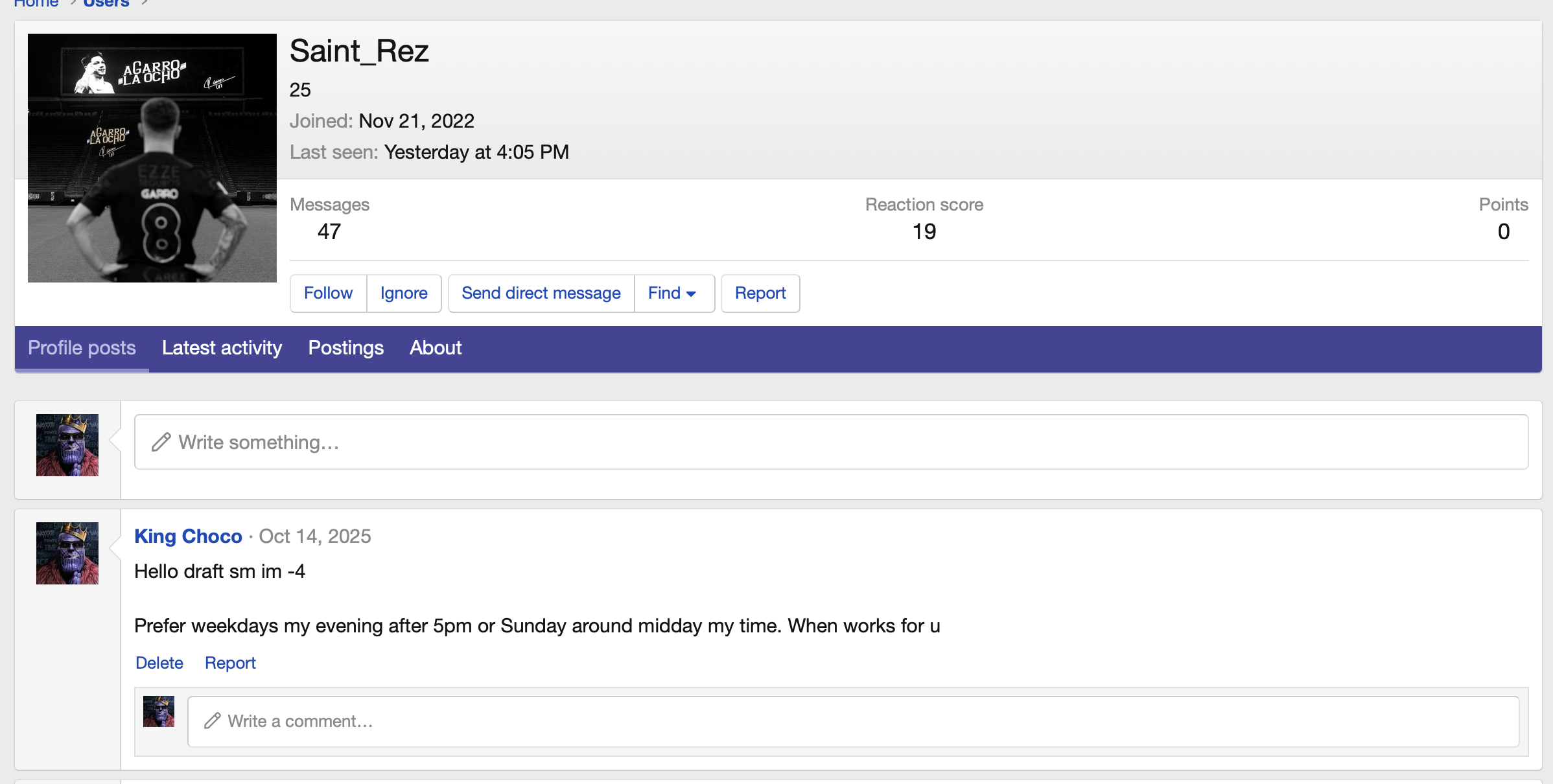Report King Choco's profile post

click(x=230, y=663)
